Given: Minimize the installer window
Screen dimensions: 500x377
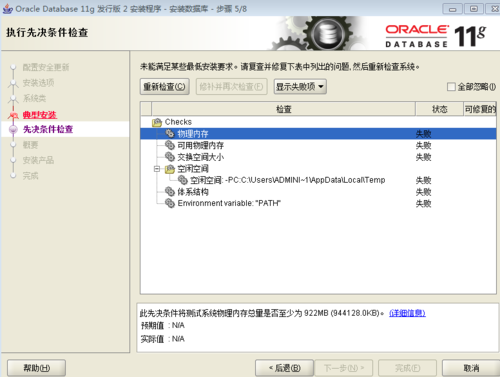Looking at the screenshot, I should (x=452, y=9).
